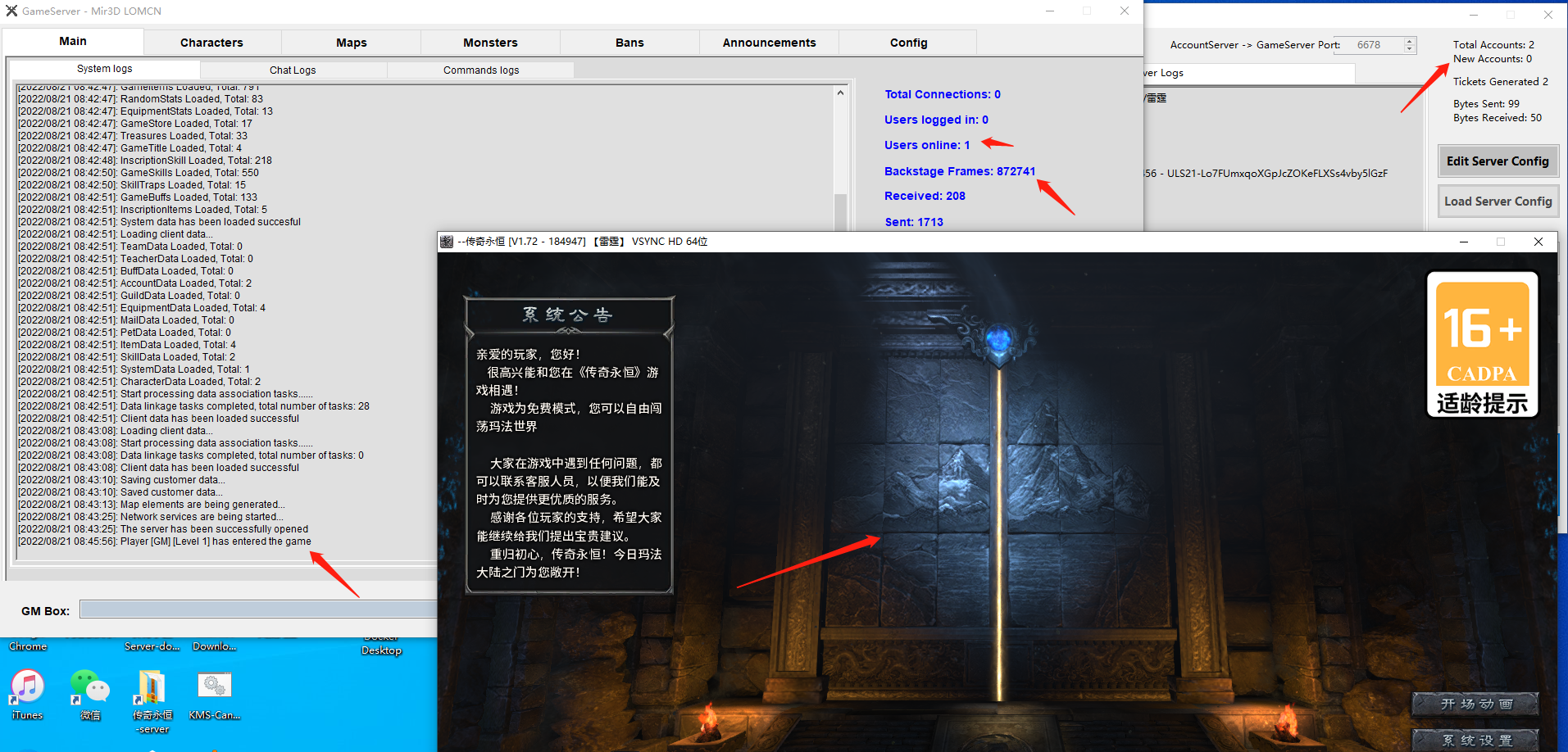Click the 系统公告 announcement header
The width and height of the screenshot is (1568, 752).
568,315
